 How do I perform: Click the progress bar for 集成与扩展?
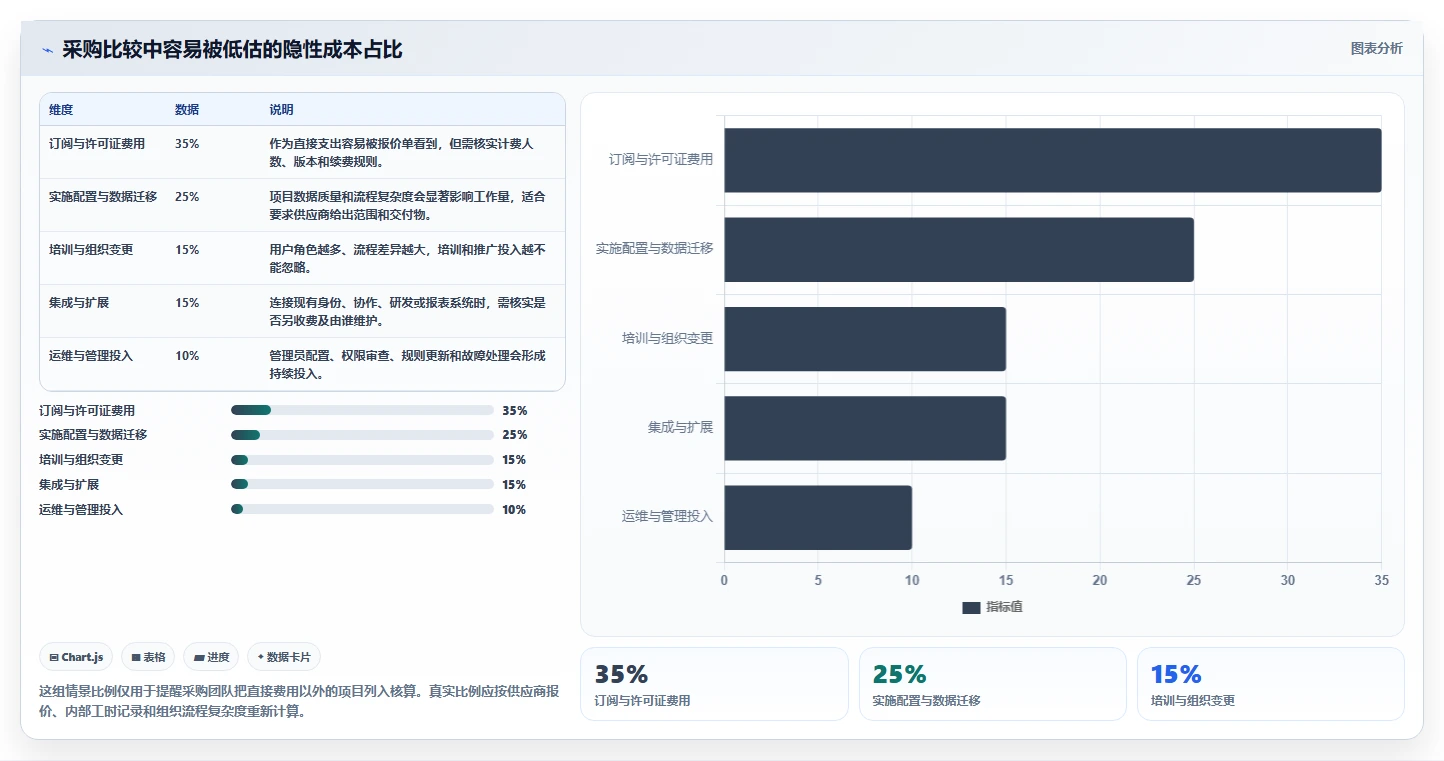pyautogui.click(x=362, y=484)
